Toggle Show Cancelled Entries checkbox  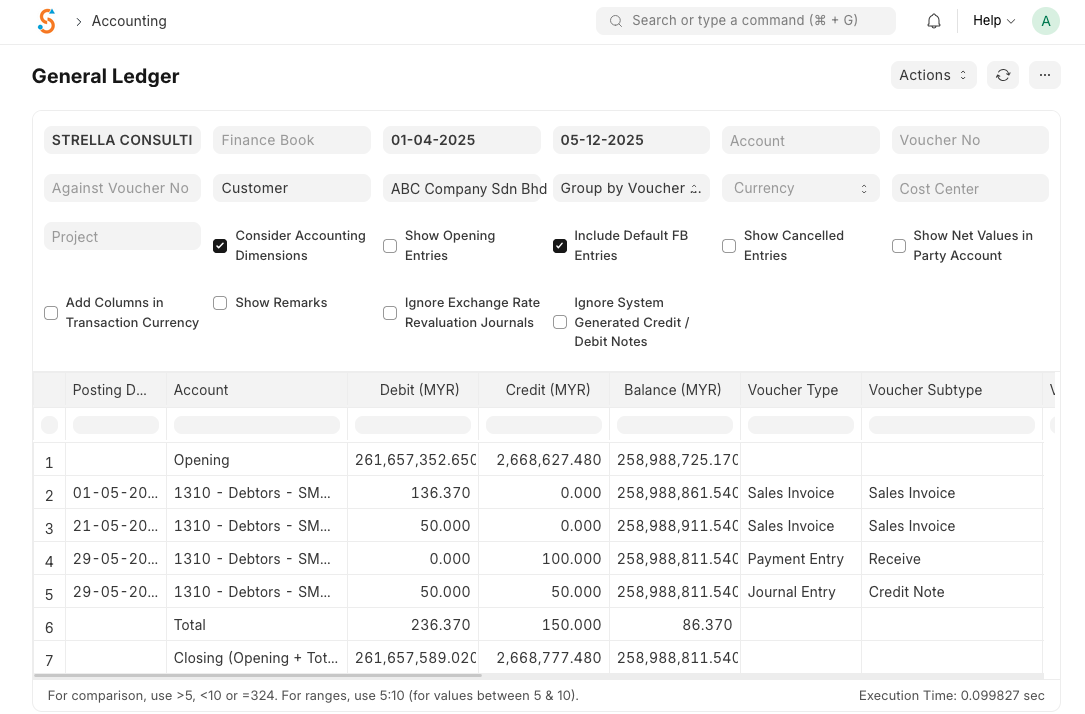tap(729, 246)
